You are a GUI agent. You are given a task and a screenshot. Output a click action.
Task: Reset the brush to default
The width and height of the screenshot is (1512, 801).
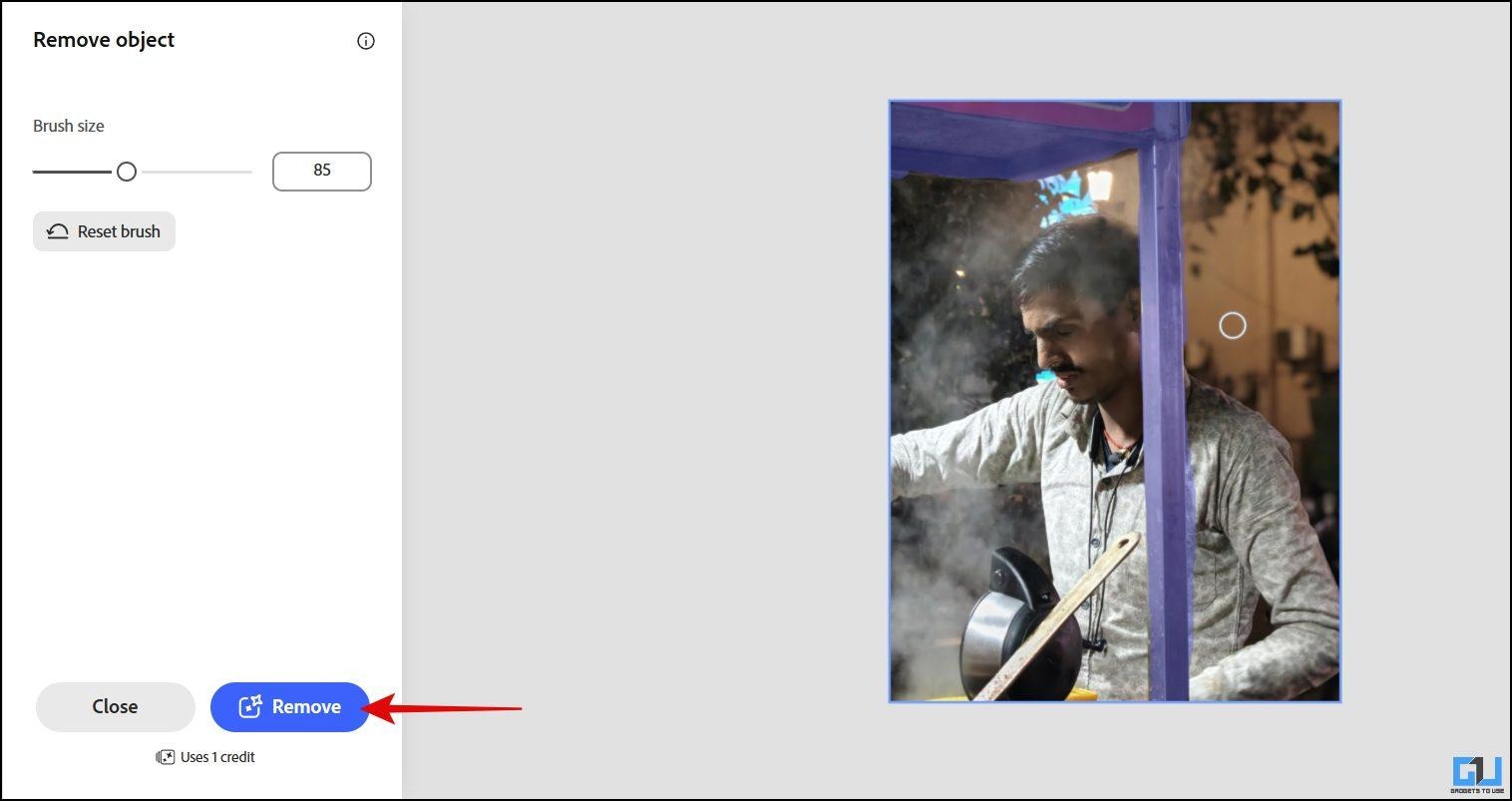point(104,231)
